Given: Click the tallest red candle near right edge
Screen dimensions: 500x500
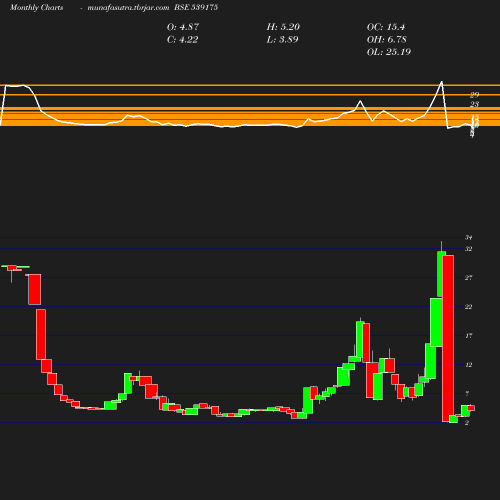Looking at the screenshot, I should point(448,339).
